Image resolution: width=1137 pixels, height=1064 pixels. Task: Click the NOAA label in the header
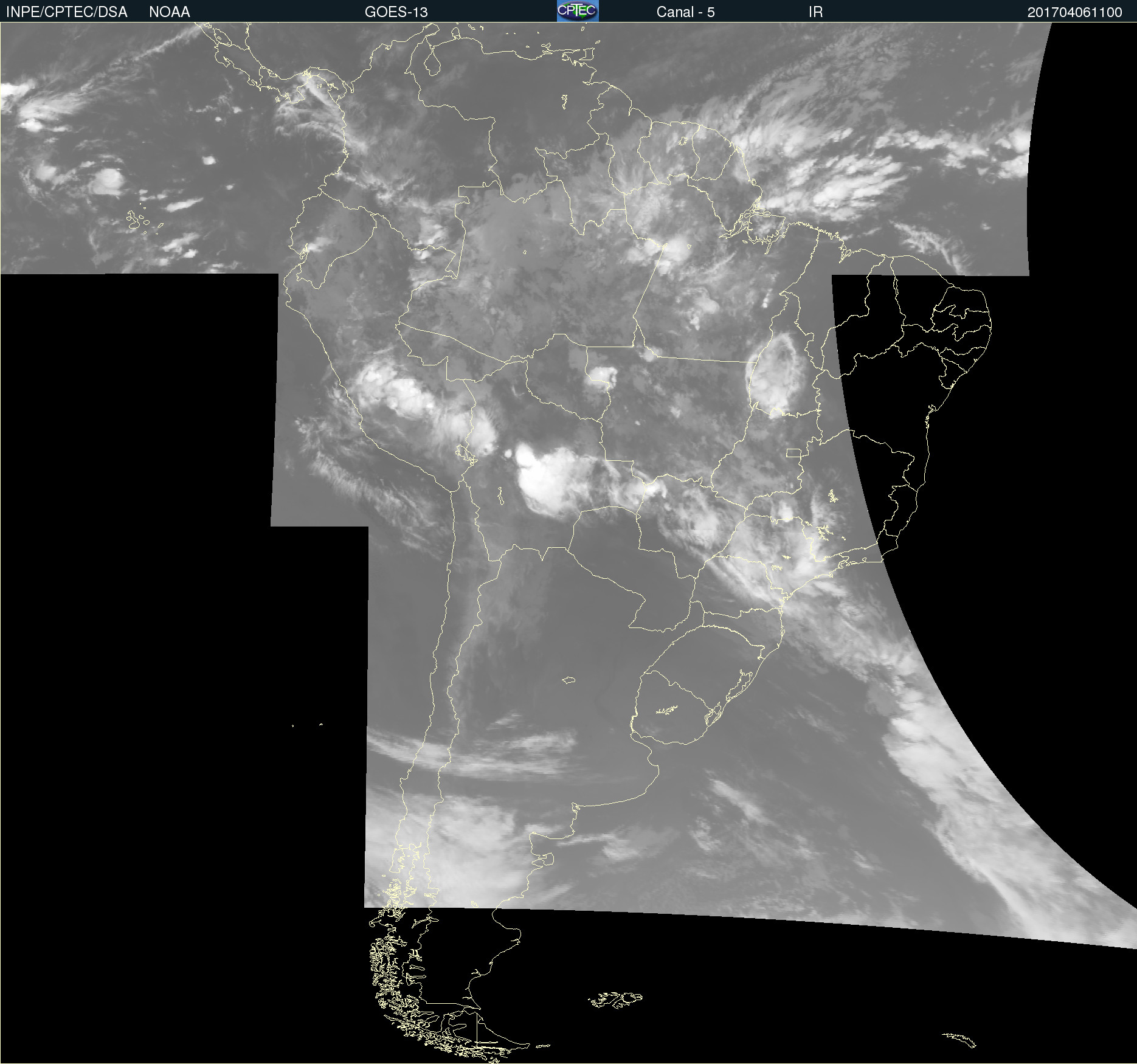pos(170,12)
